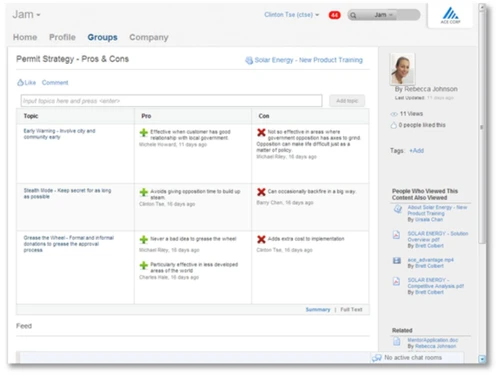The height and width of the screenshot is (375, 500).
Task: Click the vertical scrollbar thumb
Action: click(x=481, y=128)
